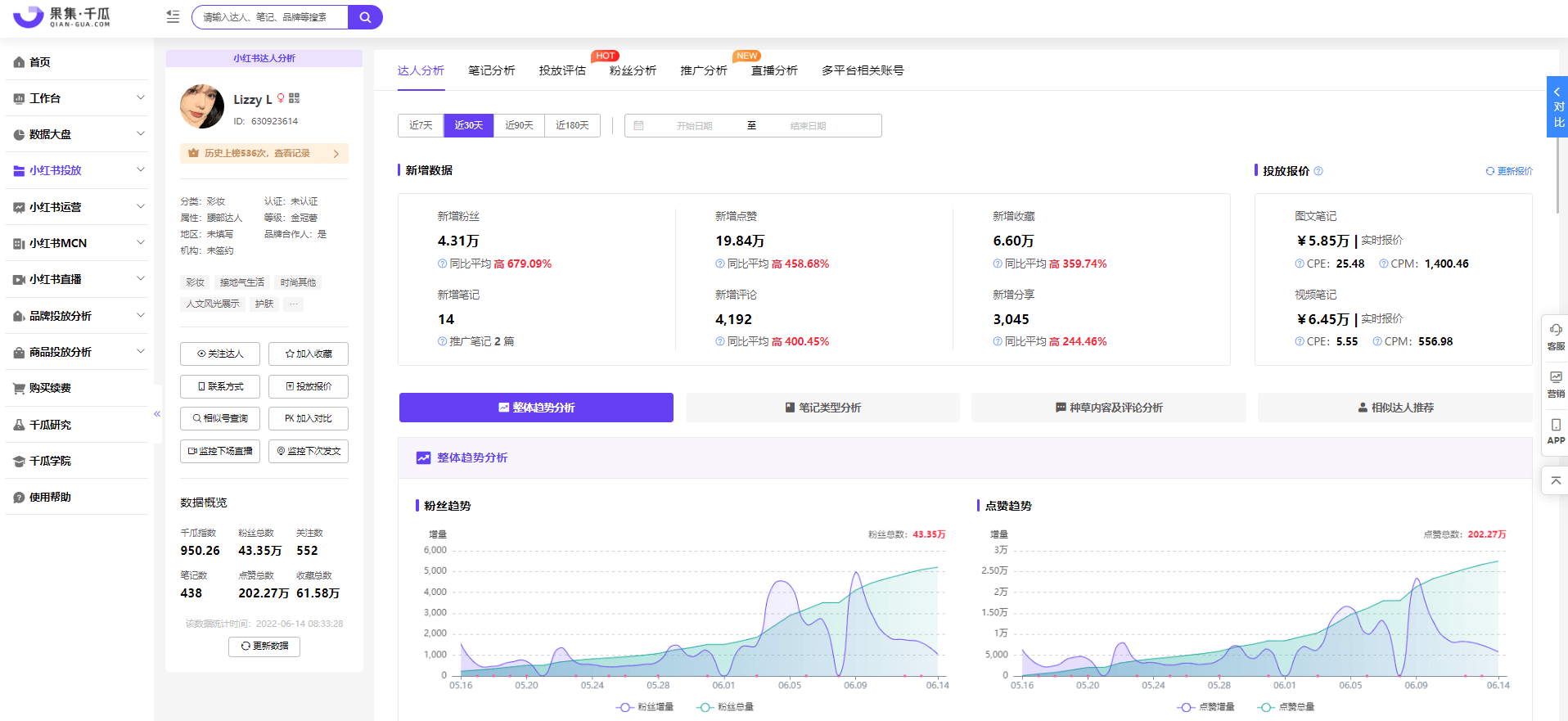Screen dimensions: 1568x721
Task: Open 营销 marketing icon on right rail
Action: pos(1556,384)
